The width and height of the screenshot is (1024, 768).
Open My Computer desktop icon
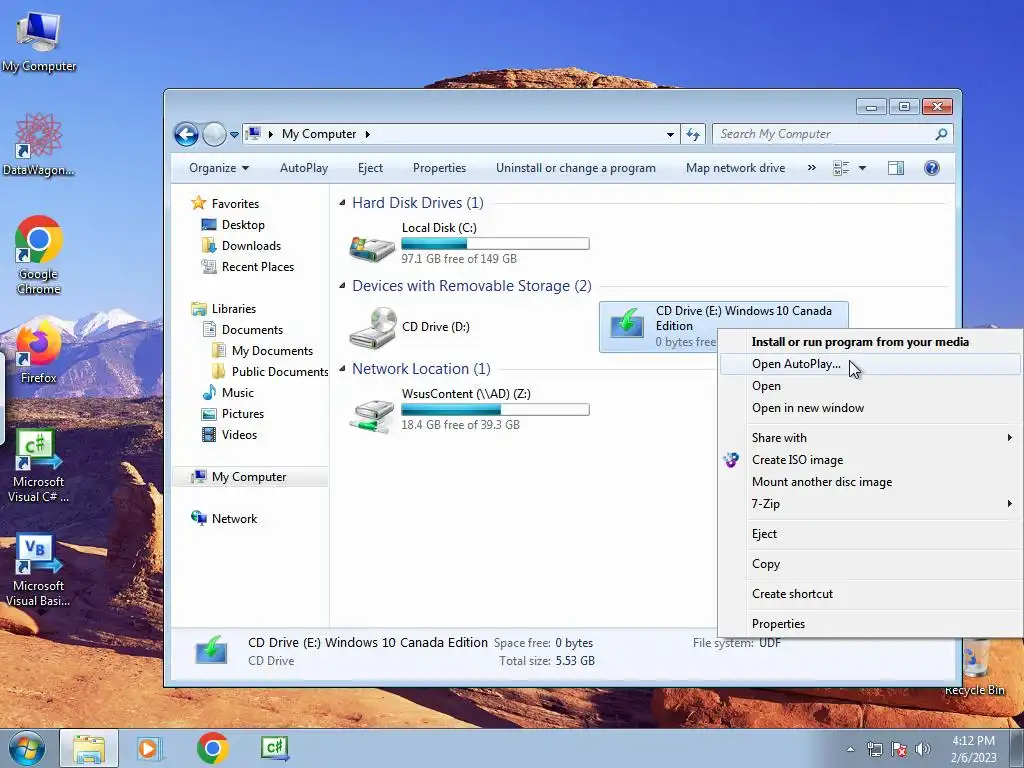39,41
